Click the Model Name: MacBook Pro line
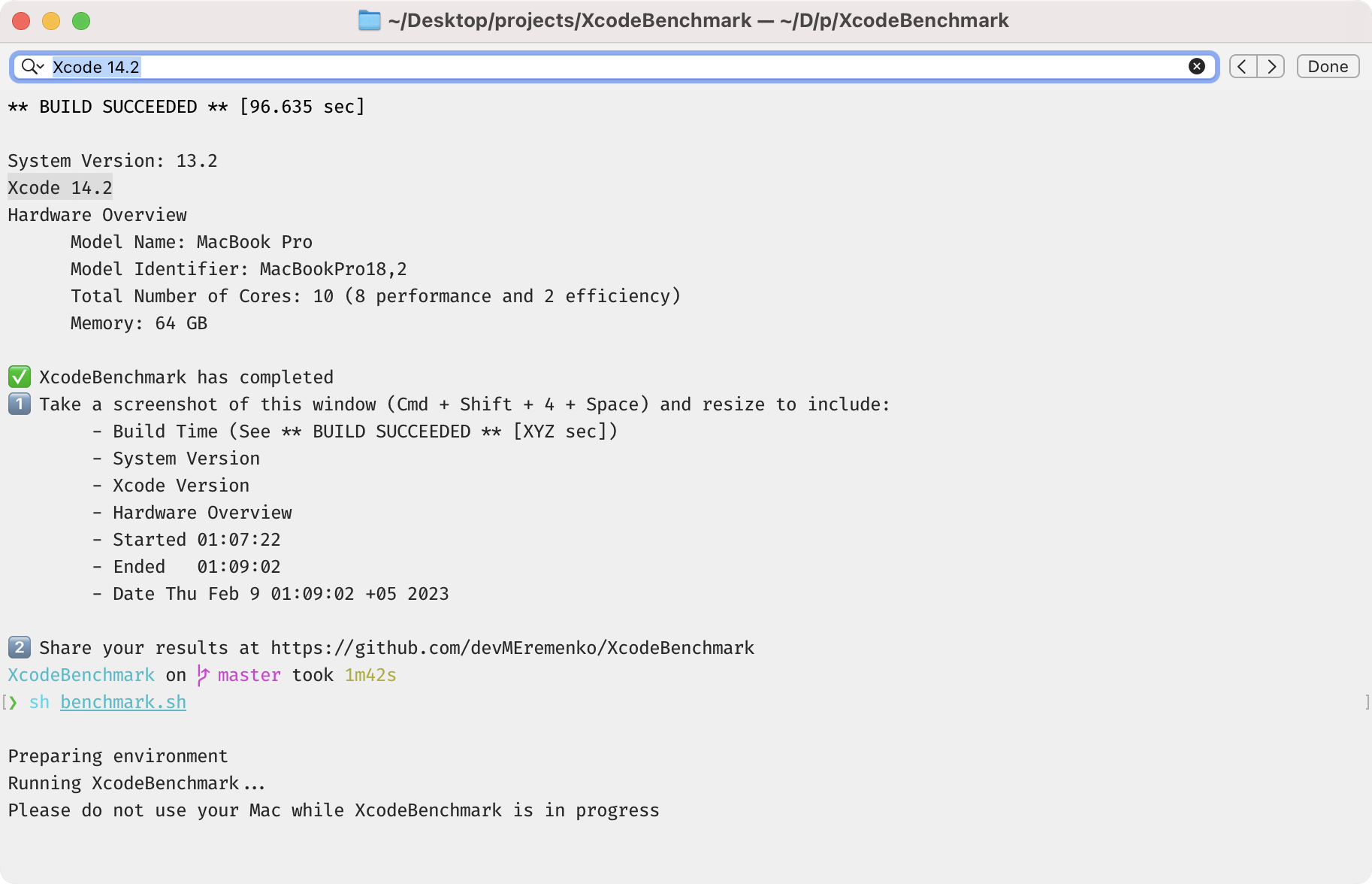This screenshot has width=1372, height=884. point(192,242)
